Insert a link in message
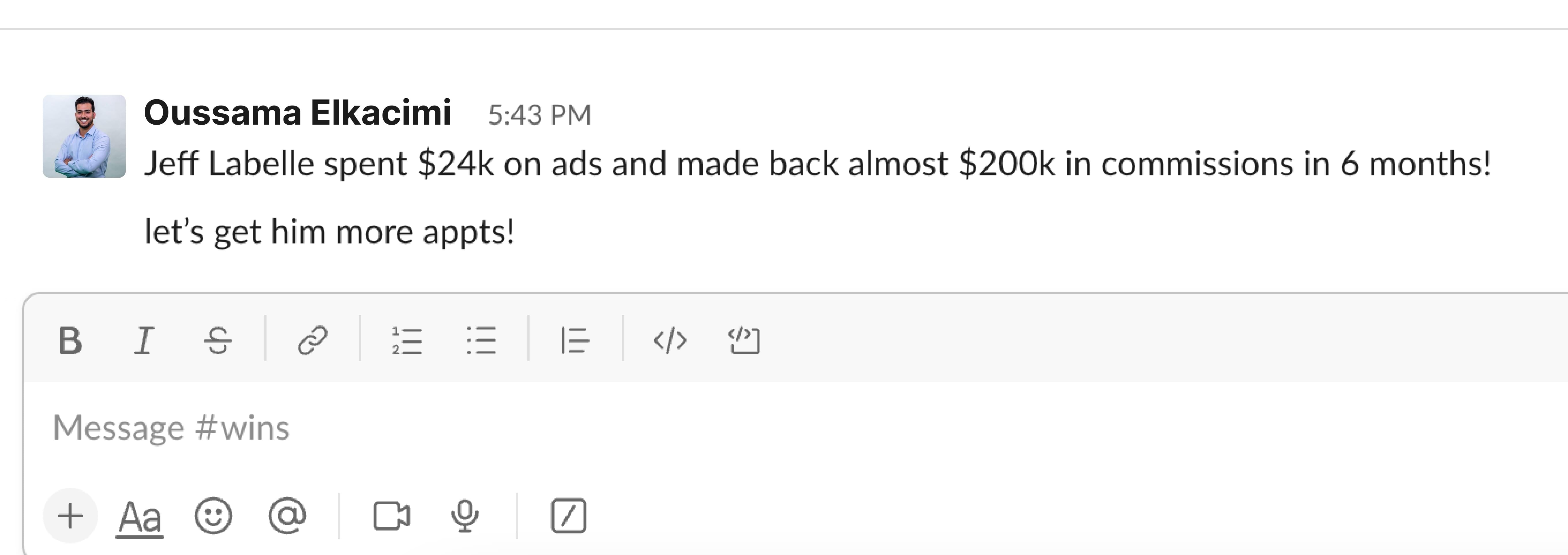Screen dimensions: 1568x555 click(312, 340)
